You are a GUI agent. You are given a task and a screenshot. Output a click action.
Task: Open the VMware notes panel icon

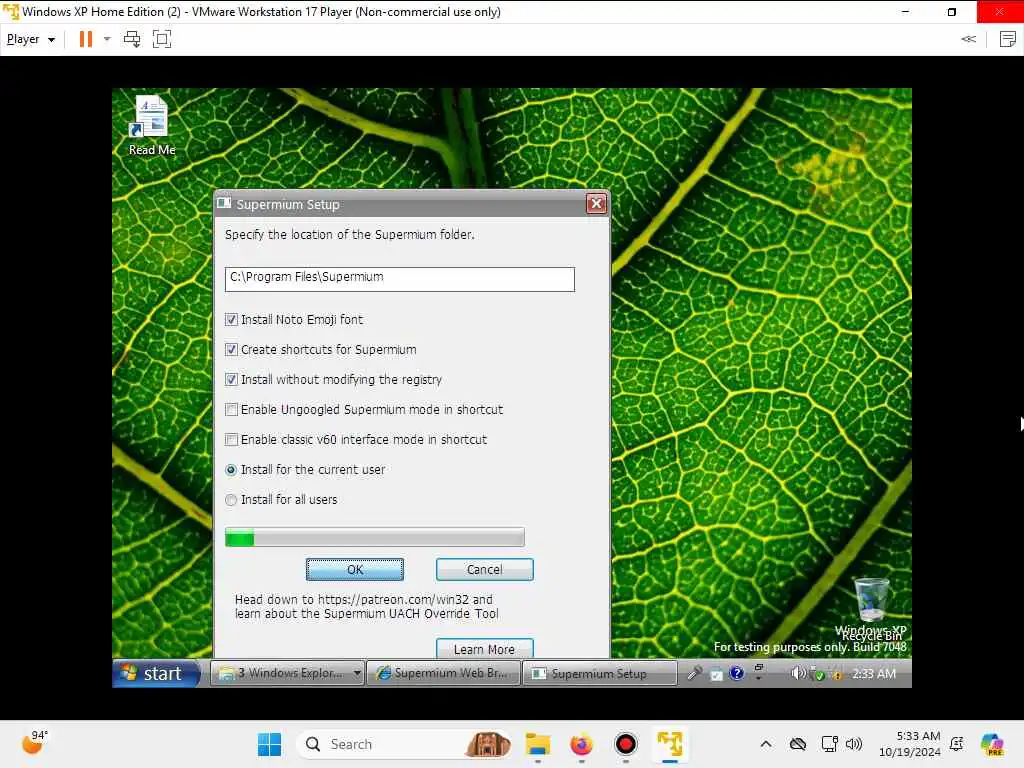point(1008,39)
